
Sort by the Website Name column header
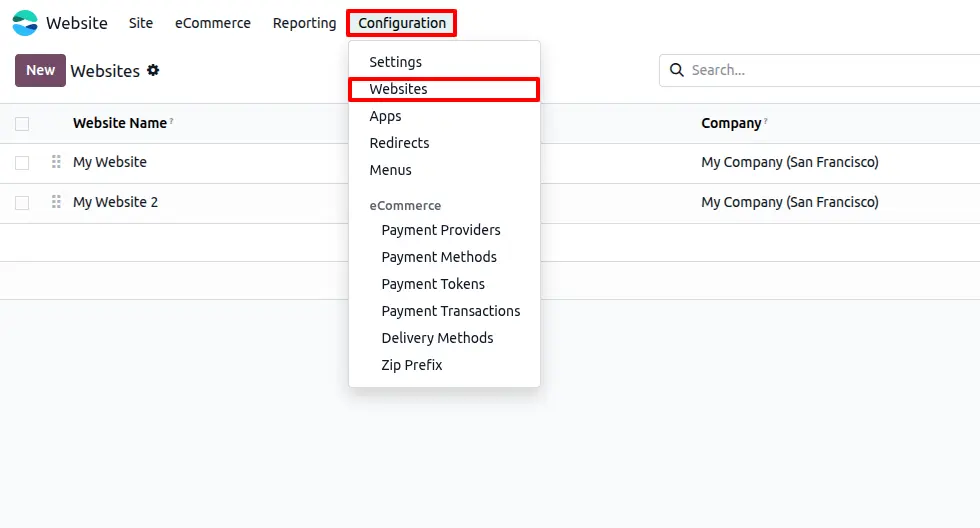[x=120, y=123]
